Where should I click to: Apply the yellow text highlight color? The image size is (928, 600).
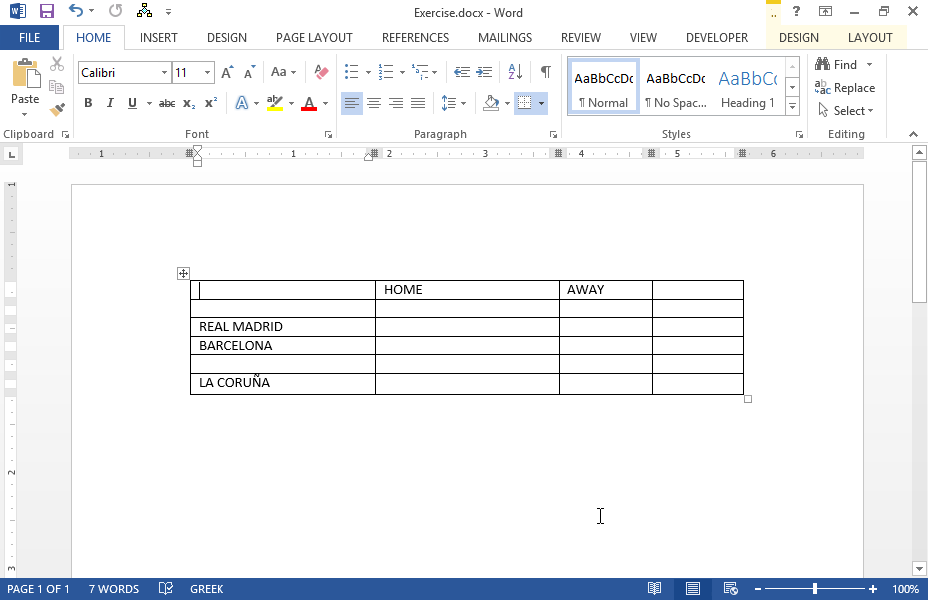[x=275, y=103]
